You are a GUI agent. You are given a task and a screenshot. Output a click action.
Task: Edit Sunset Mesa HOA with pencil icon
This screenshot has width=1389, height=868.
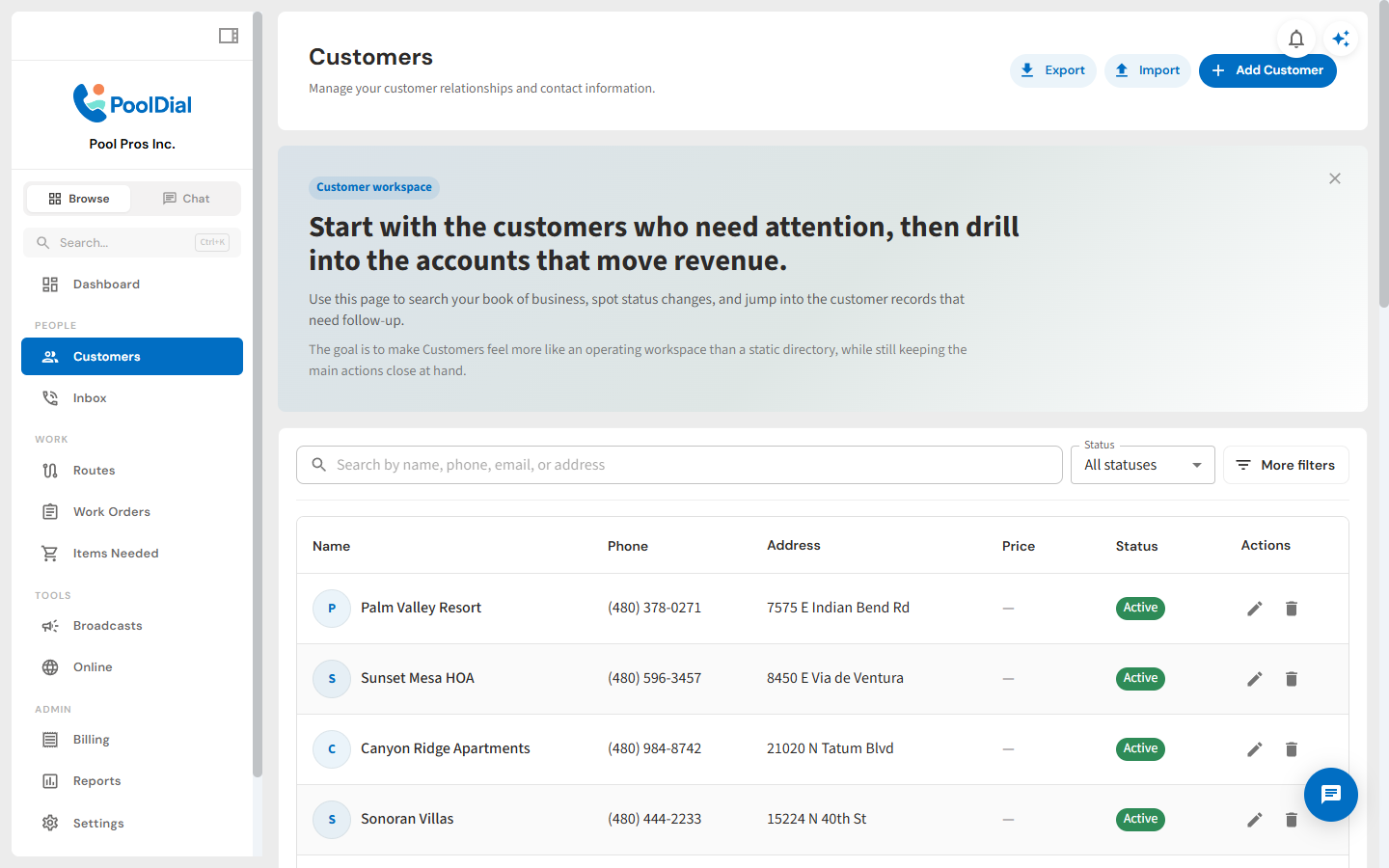click(1255, 679)
